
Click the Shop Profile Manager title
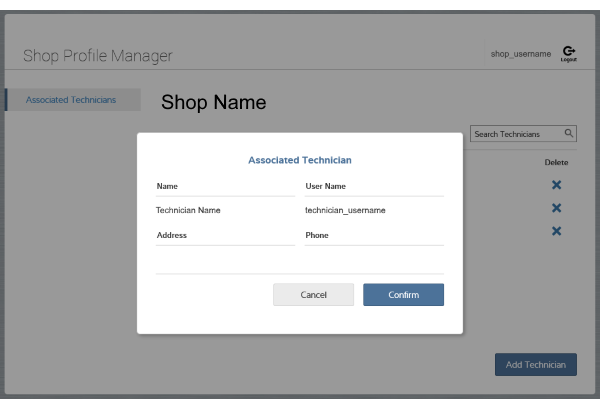pos(98,55)
